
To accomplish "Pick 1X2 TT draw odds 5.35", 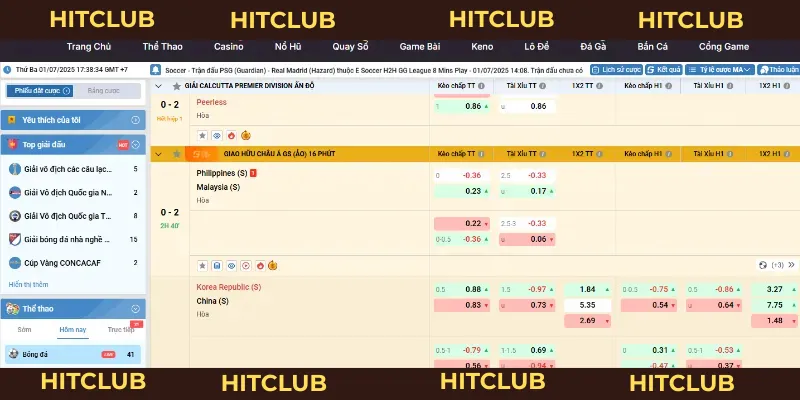I will coord(587,305).
